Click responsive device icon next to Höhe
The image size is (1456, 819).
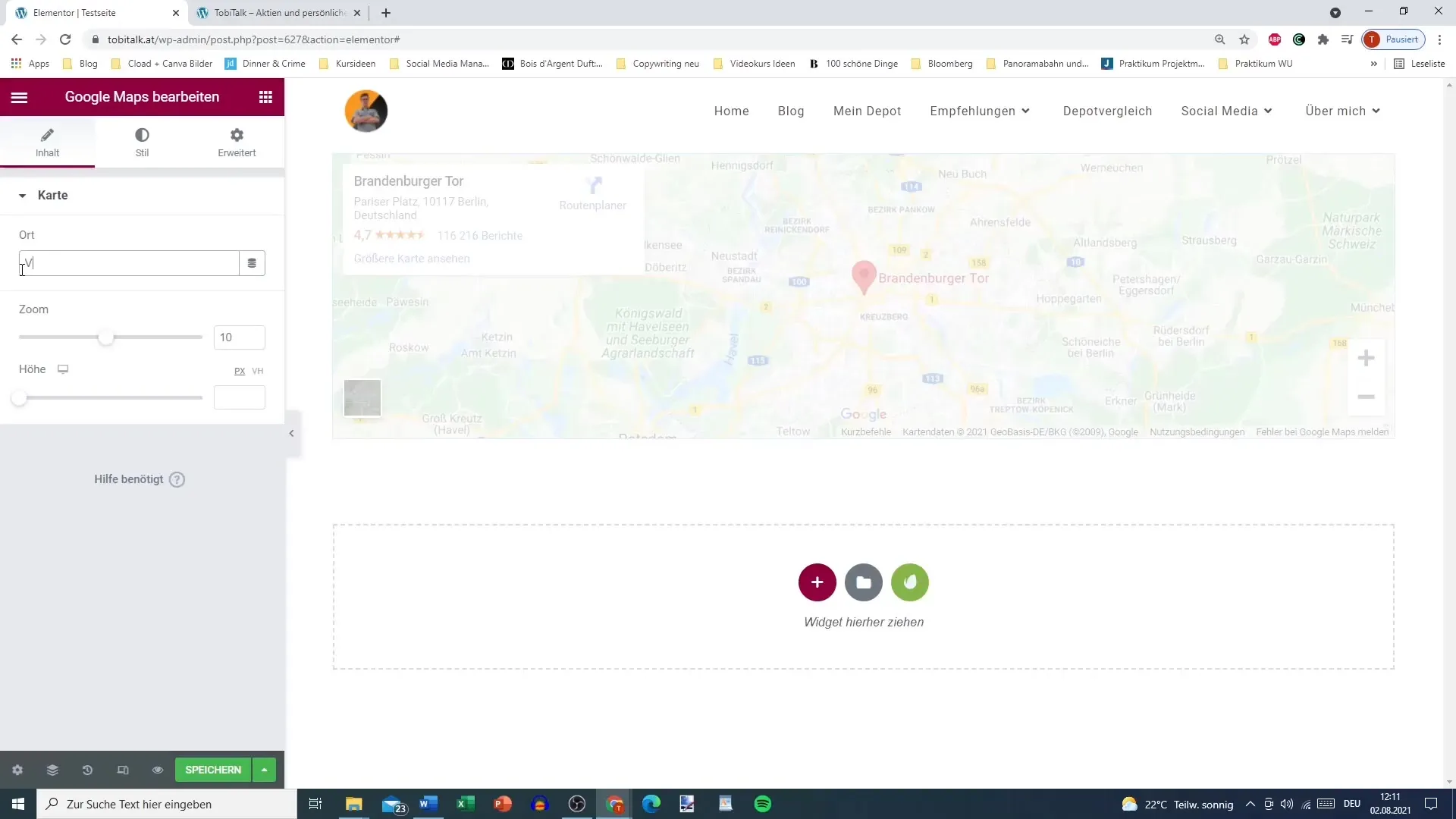63,369
